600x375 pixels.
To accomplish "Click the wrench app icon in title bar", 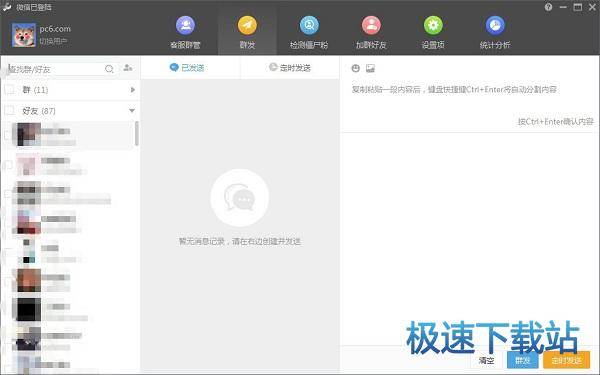I will pos(7,7).
